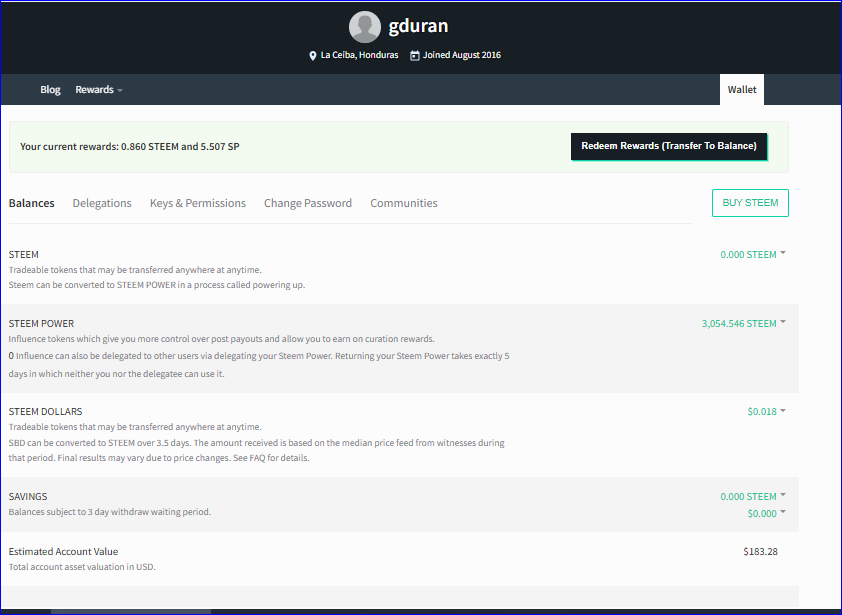Click the BUY STEEM button
The width and height of the screenshot is (842, 615).
[750, 203]
